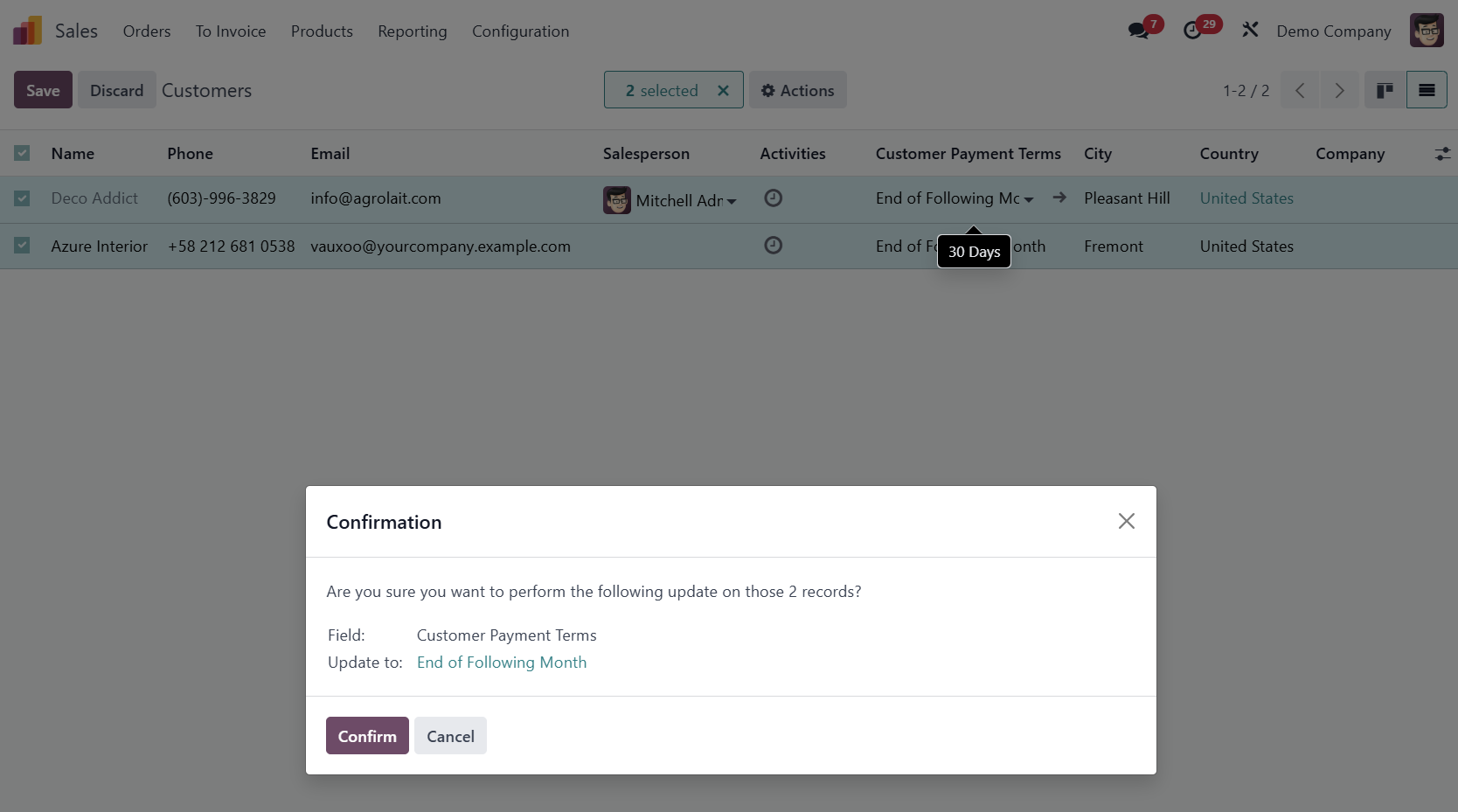The height and width of the screenshot is (812, 1458).
Task: Expand the Mitchell Admin salesperson dropdown
Action: click(732, 202)
